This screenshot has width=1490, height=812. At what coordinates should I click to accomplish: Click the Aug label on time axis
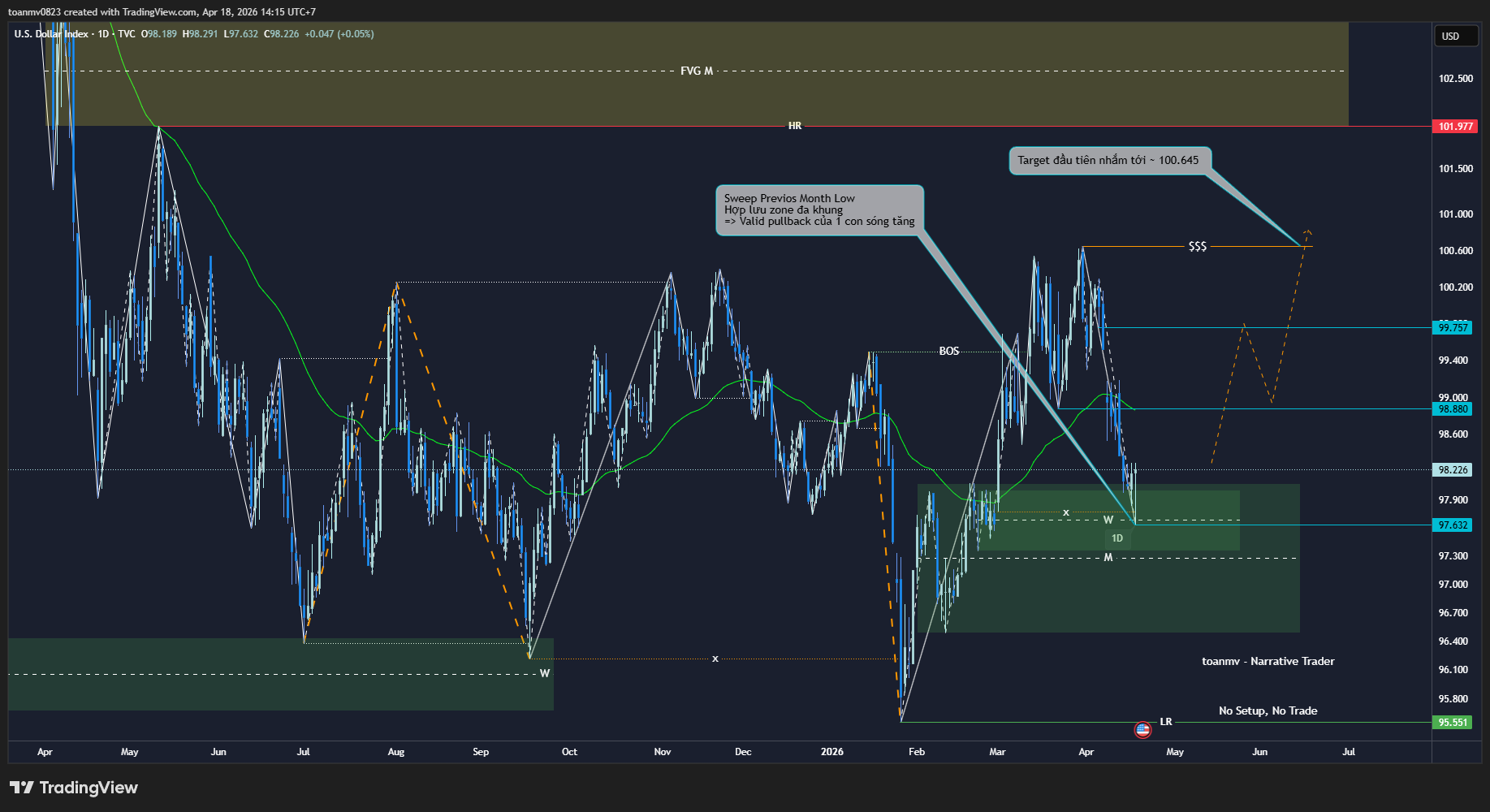click(x=396, y=752)
